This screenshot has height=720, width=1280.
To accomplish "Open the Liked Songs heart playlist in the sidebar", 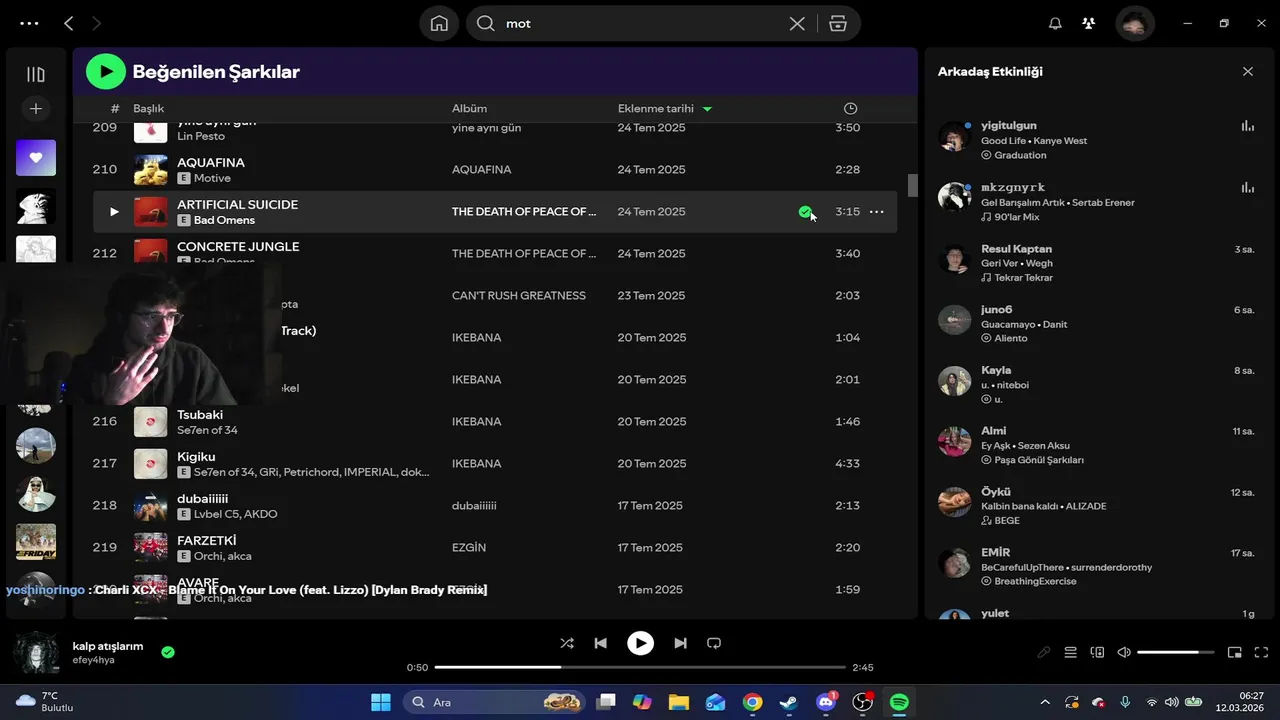I will [36, 158].
